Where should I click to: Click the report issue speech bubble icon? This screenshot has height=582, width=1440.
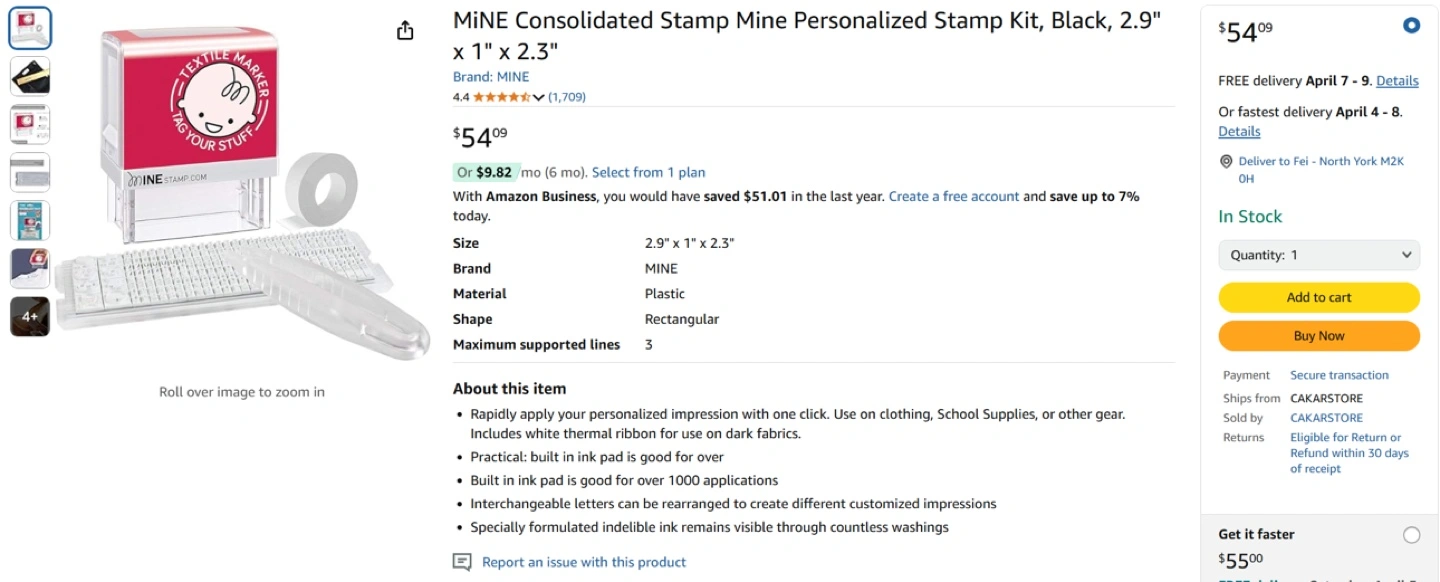click(462, 562)
